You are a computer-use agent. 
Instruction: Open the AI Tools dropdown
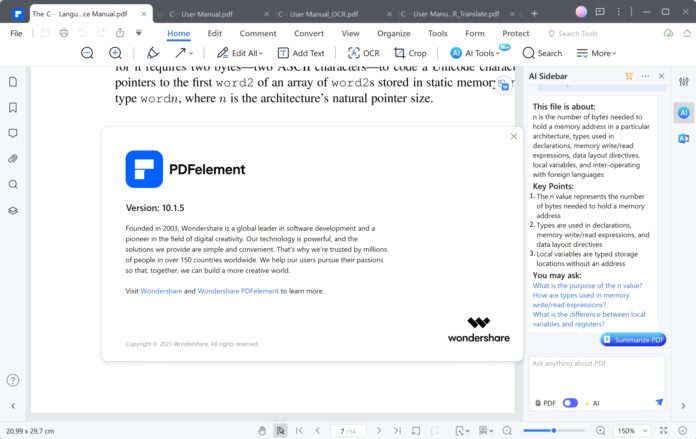(x=475, y=53)
